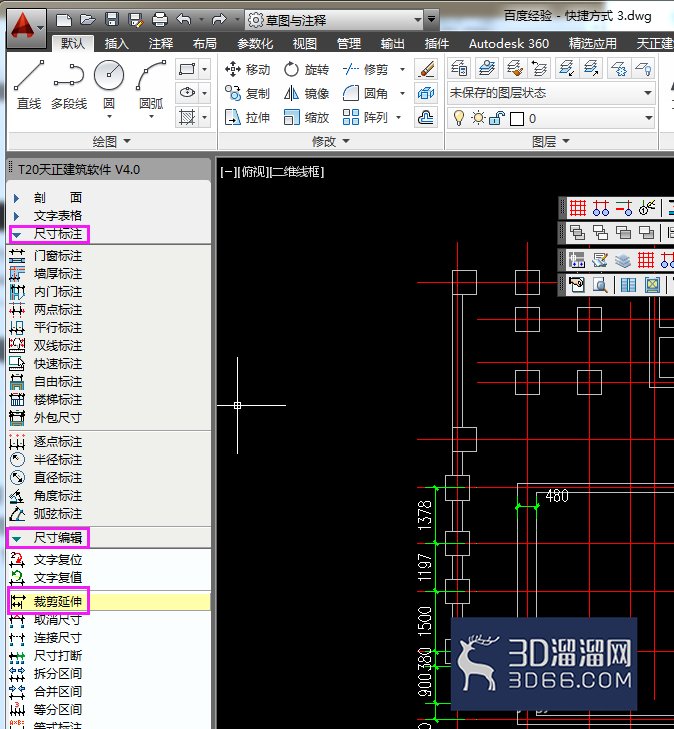Click layer 0 color swatch
The height and width of the screenshot is (729, 674).
[x=517, y=119]
